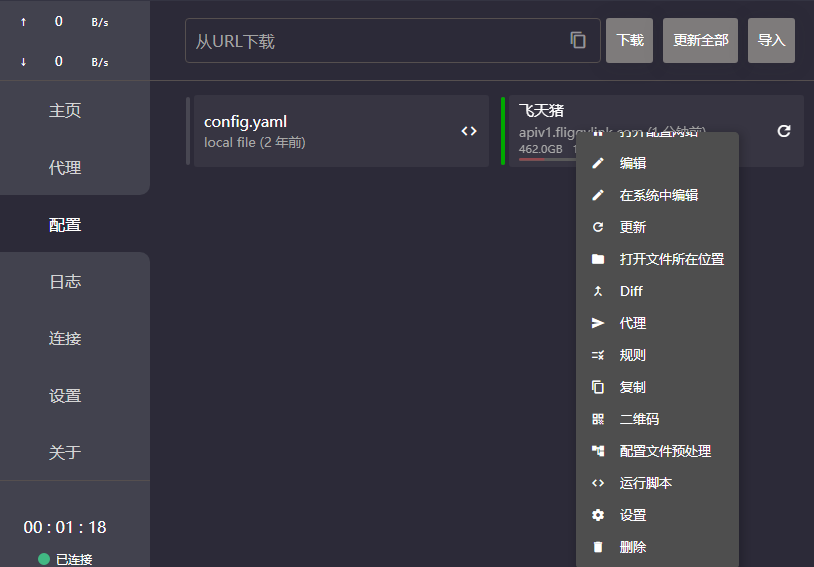This screenshot has width=814, height=567.
Task: Click code brackets icon beside 运行脚本
Action: pyautogui.click(x=598, y=483)
